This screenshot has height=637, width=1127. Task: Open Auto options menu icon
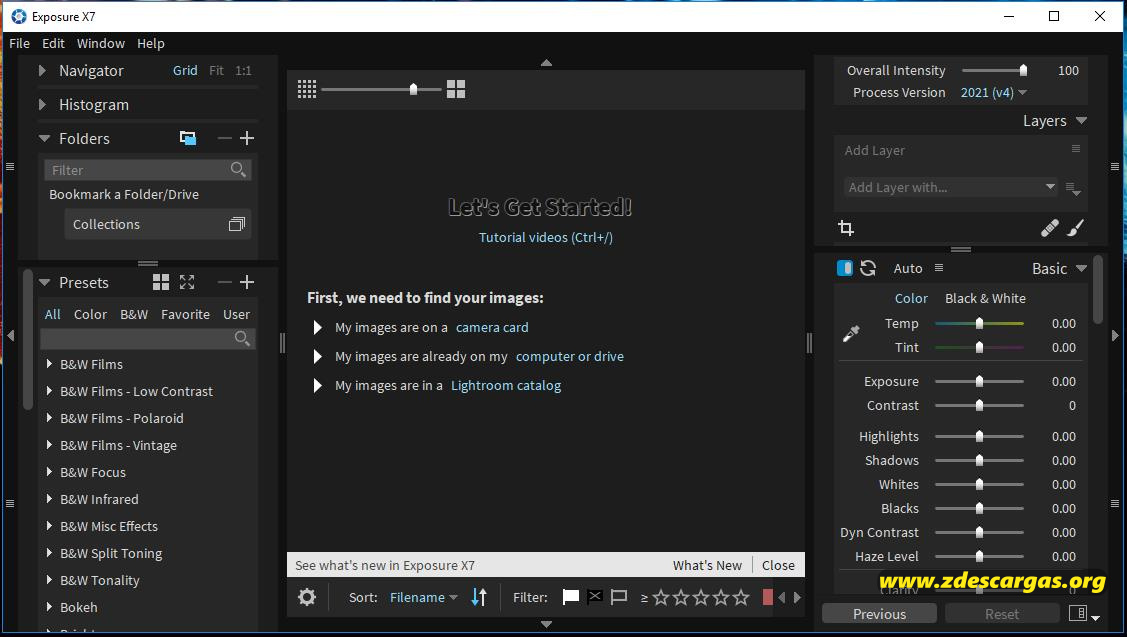[939, 267]
